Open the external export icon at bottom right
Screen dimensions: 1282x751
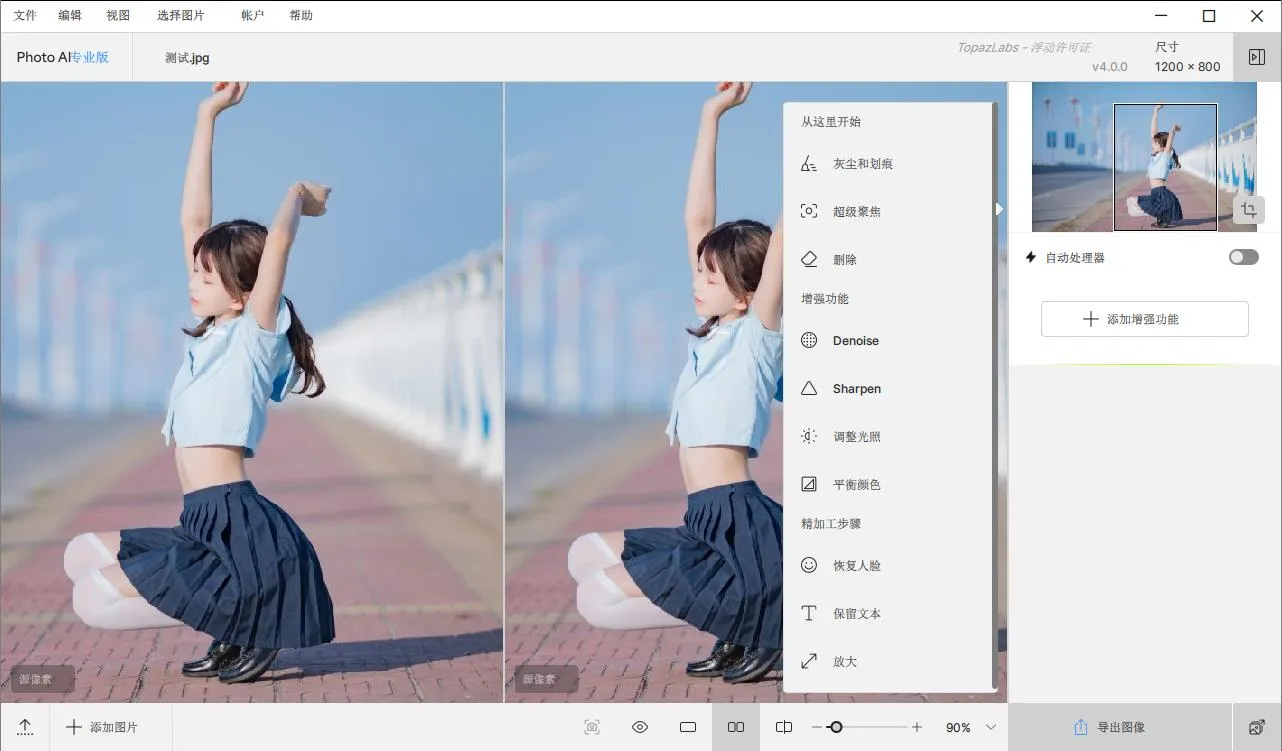click(1257, 727)
